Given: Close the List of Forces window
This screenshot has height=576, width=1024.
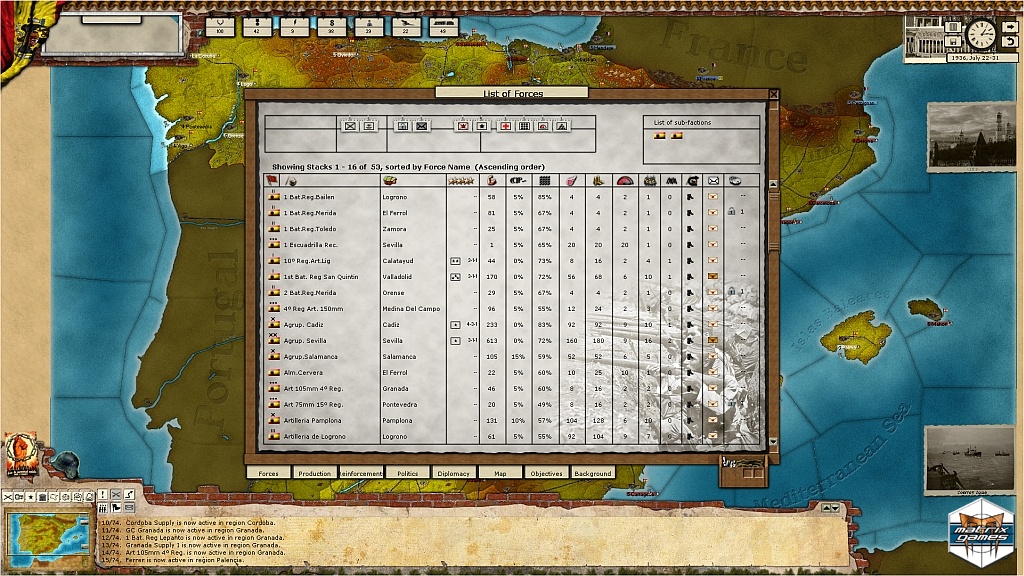Looking at the screenshot, I should pyautogui.click(x=773, y=94).
